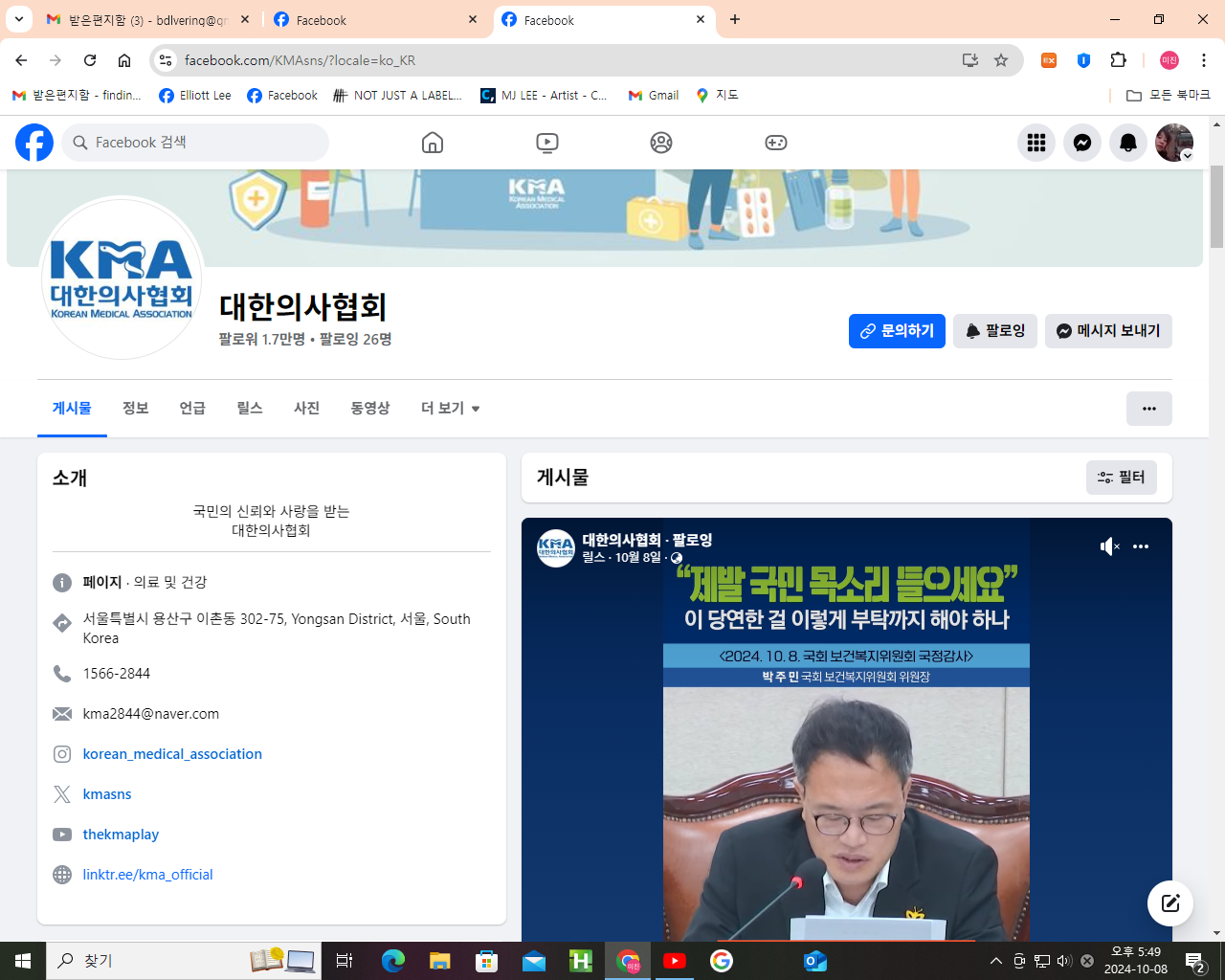
Task: Open the 필터 option on 게시물 panel
Action: coord(1121,477)
